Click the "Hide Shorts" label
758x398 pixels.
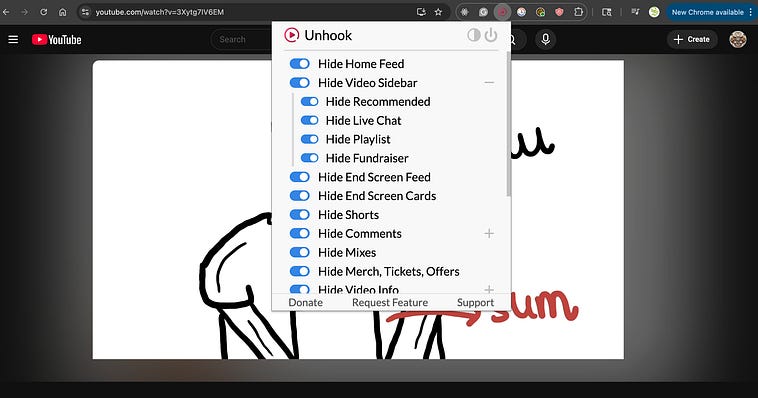click(x=348, y=215)
